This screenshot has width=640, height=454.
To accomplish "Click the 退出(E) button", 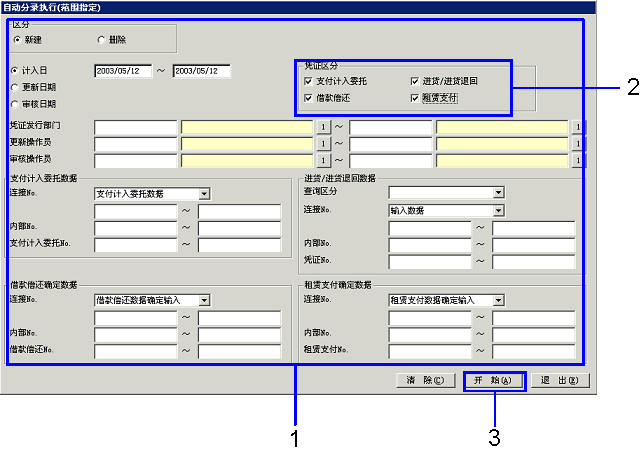I will pyautogui.click(x=560, y=381).
